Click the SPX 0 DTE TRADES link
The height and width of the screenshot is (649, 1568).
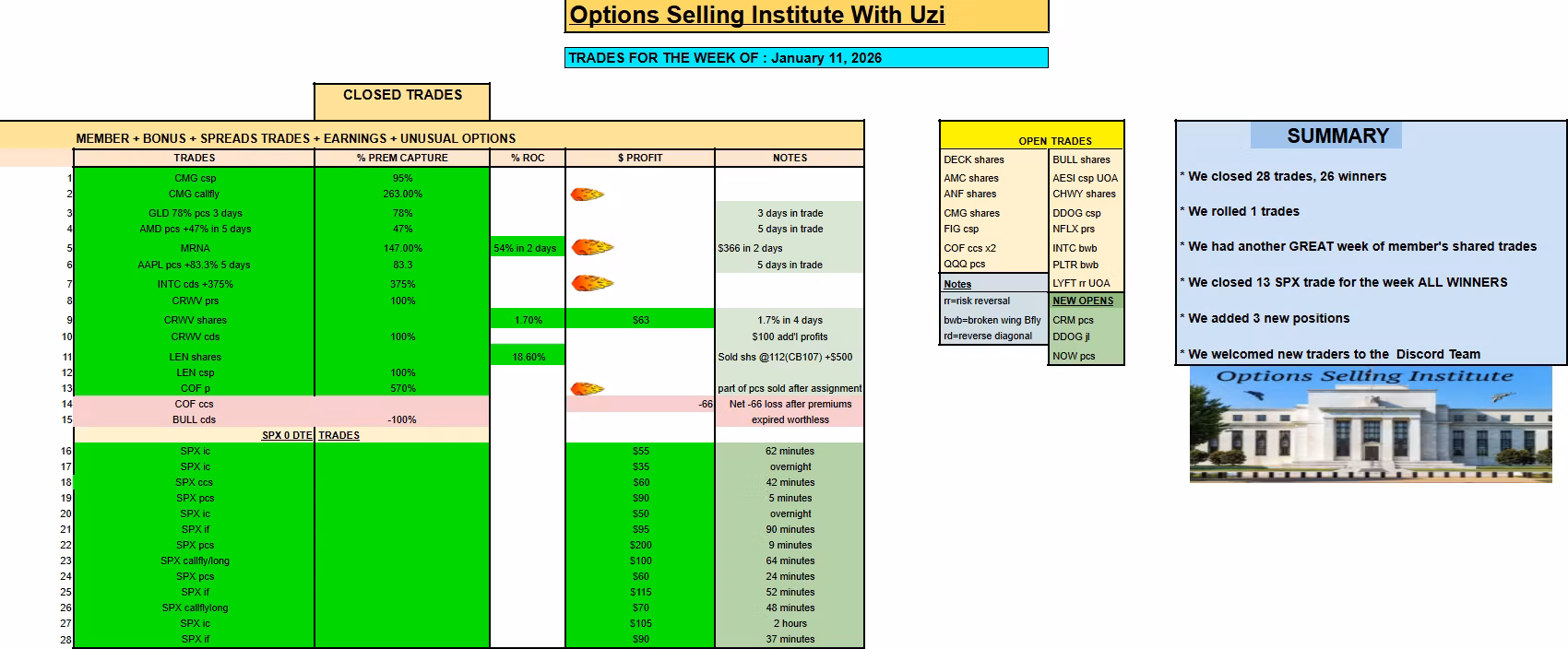[x=311, y=435]
